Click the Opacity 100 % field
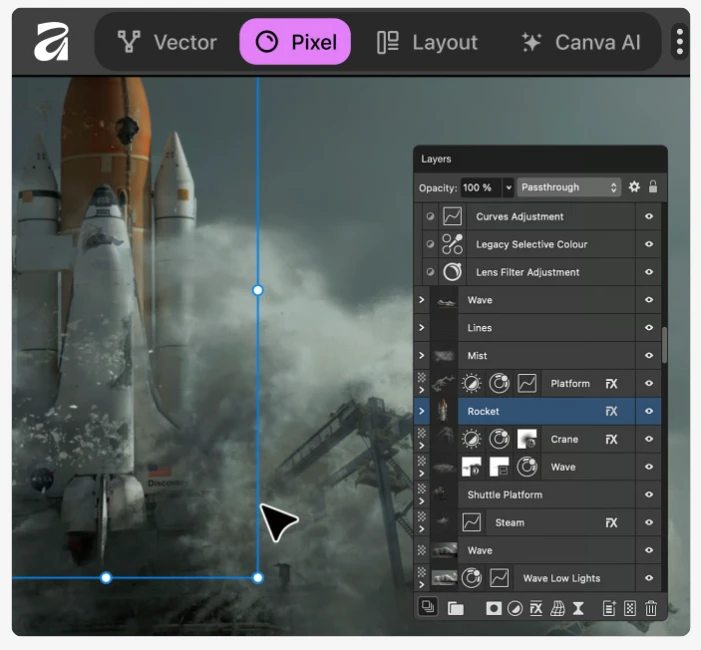This screenshot has width=701, height=650. pyautogui.click(x=481, y=187)
